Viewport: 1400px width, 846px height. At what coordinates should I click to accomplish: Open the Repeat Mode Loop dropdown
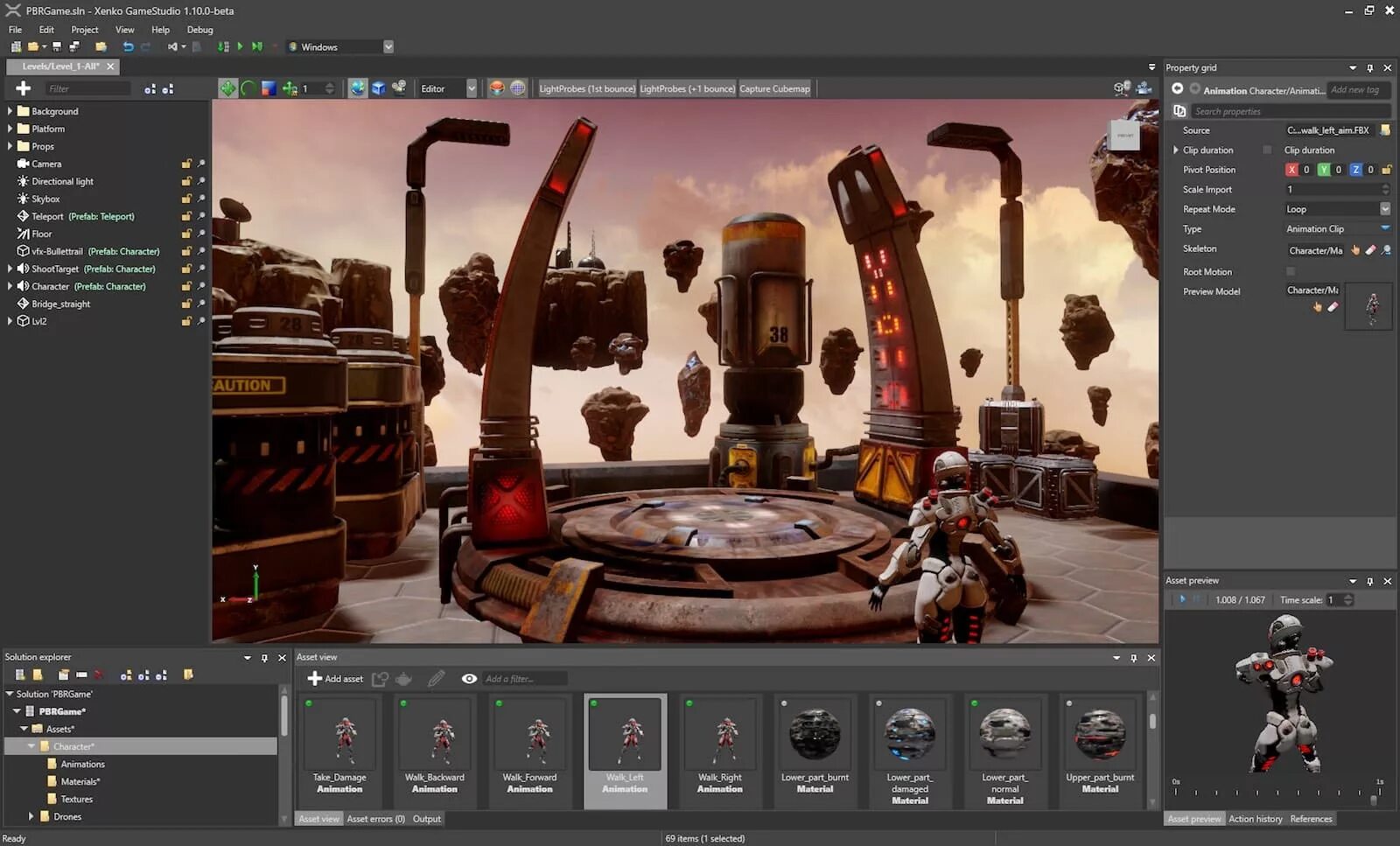click(1385, 209)
